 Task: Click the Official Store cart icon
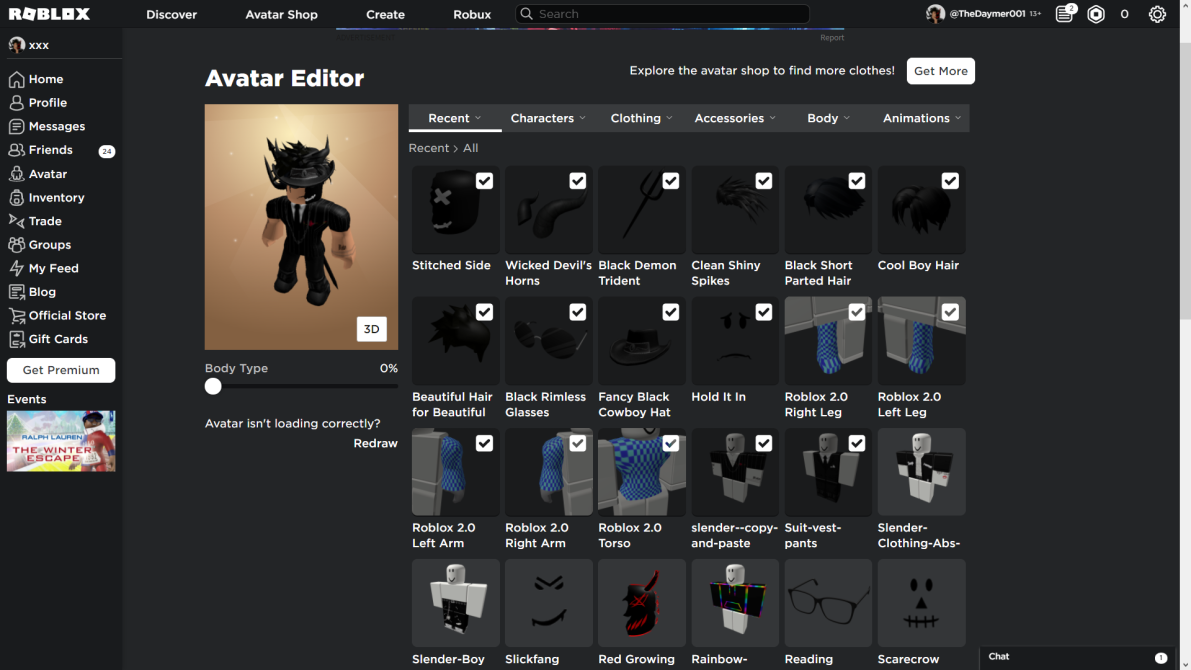point(16,315)
